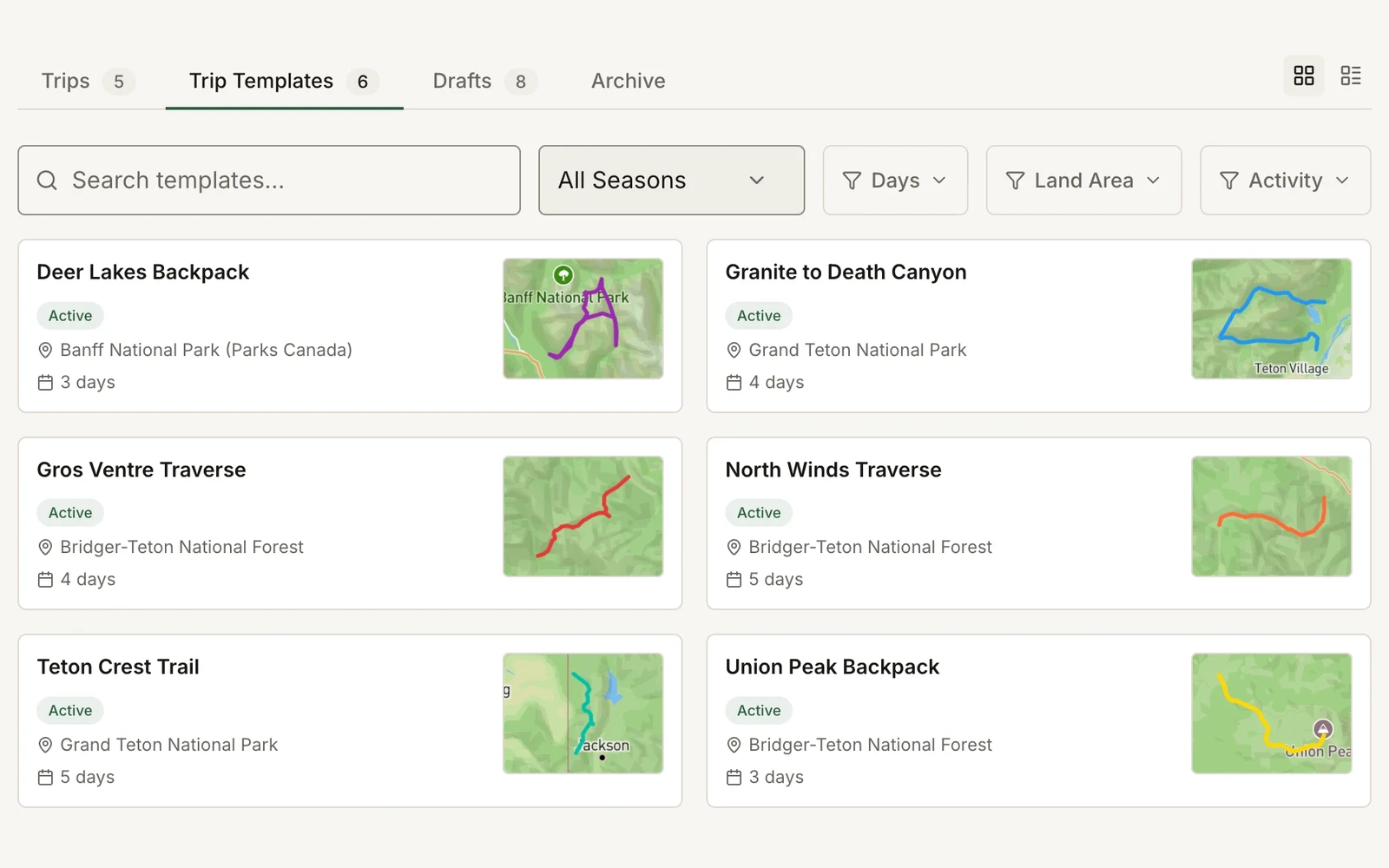Click calendar icon on Teton Crest Trail
The height and width of the screenshot is (868, 1389).
coord(45,777)
